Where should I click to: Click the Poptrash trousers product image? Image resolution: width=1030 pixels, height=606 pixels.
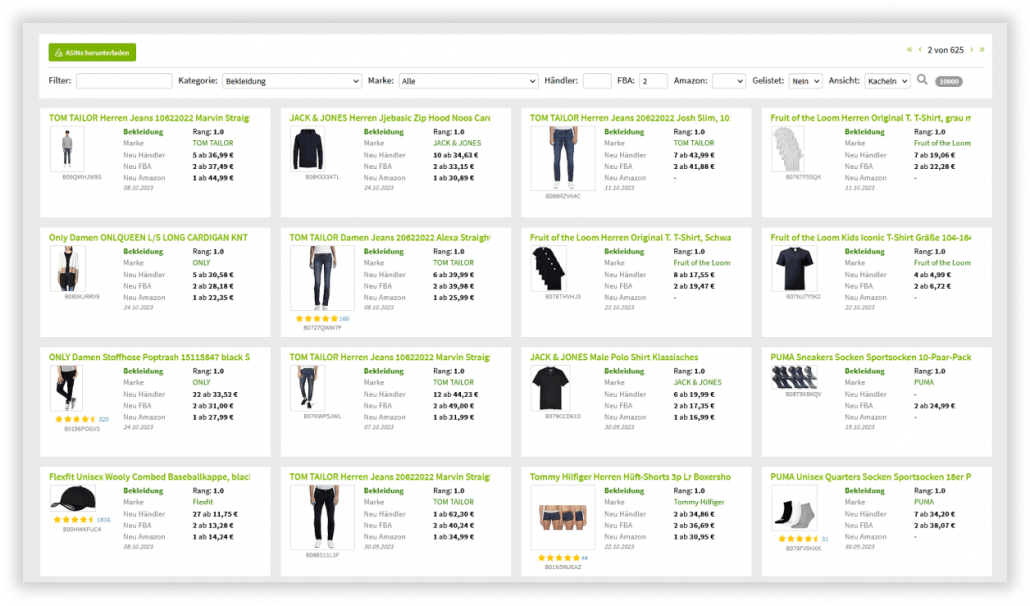[66, 389]
